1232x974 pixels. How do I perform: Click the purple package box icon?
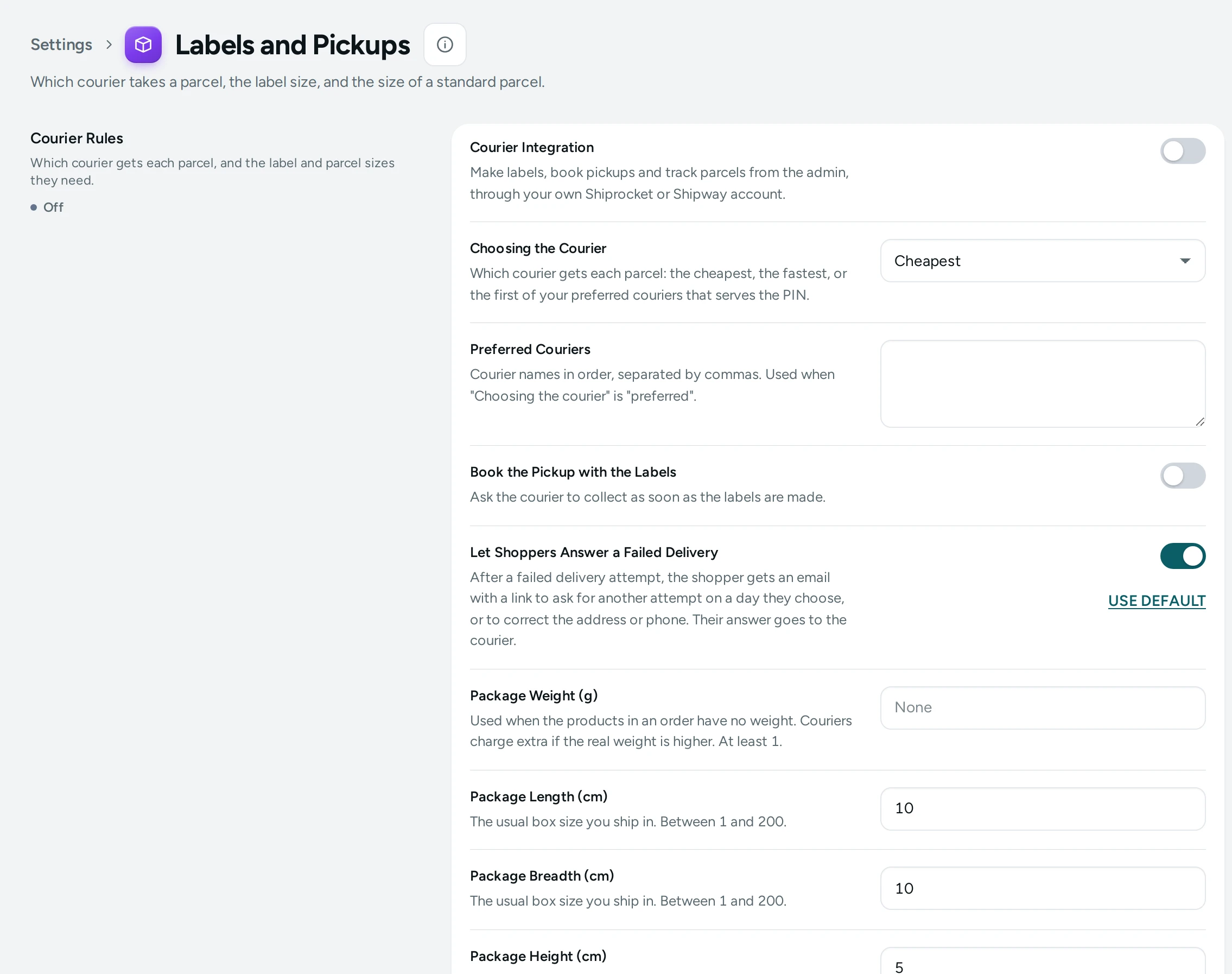[143, 45]
